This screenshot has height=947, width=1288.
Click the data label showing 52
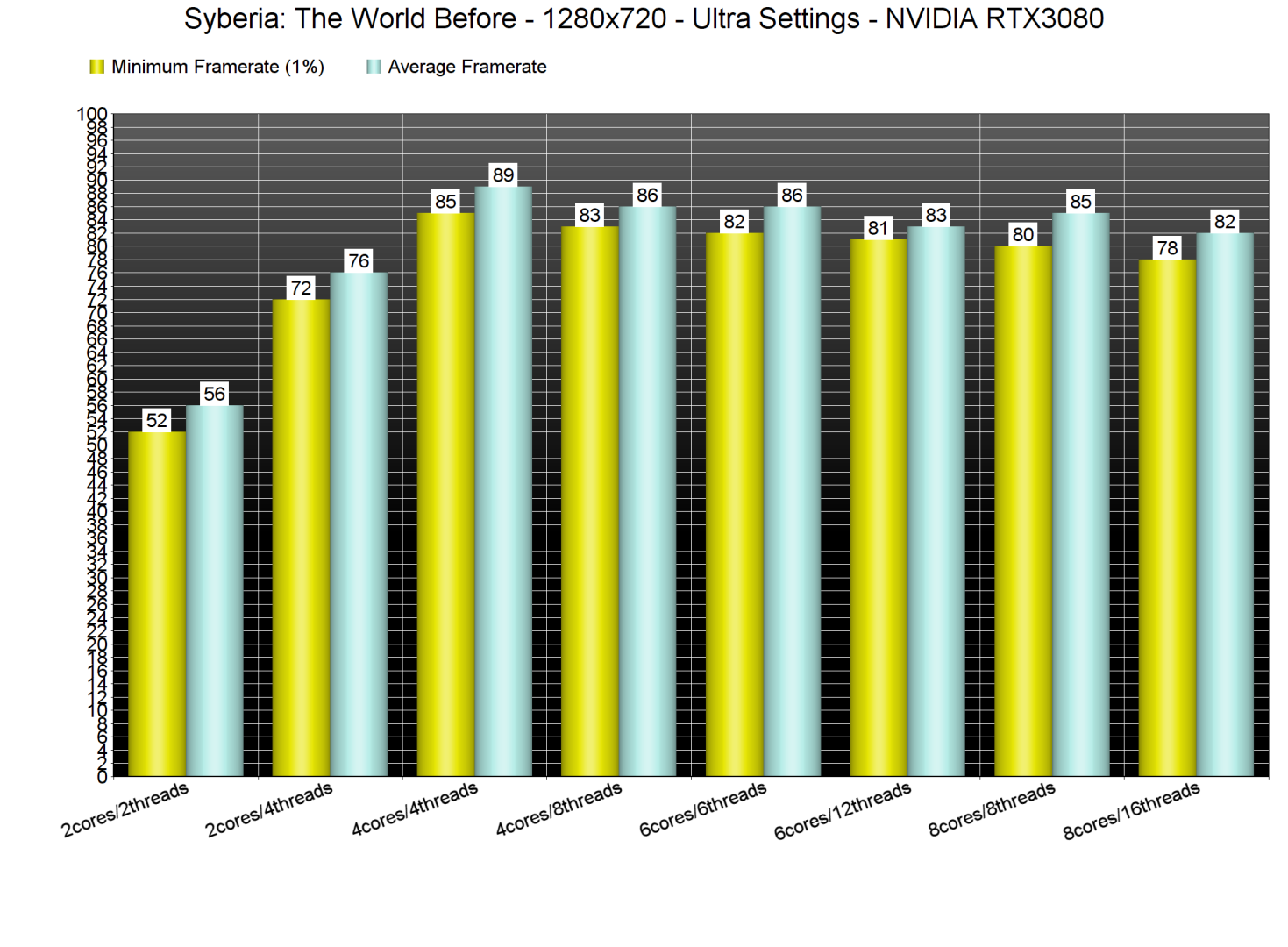pos(157,420)
